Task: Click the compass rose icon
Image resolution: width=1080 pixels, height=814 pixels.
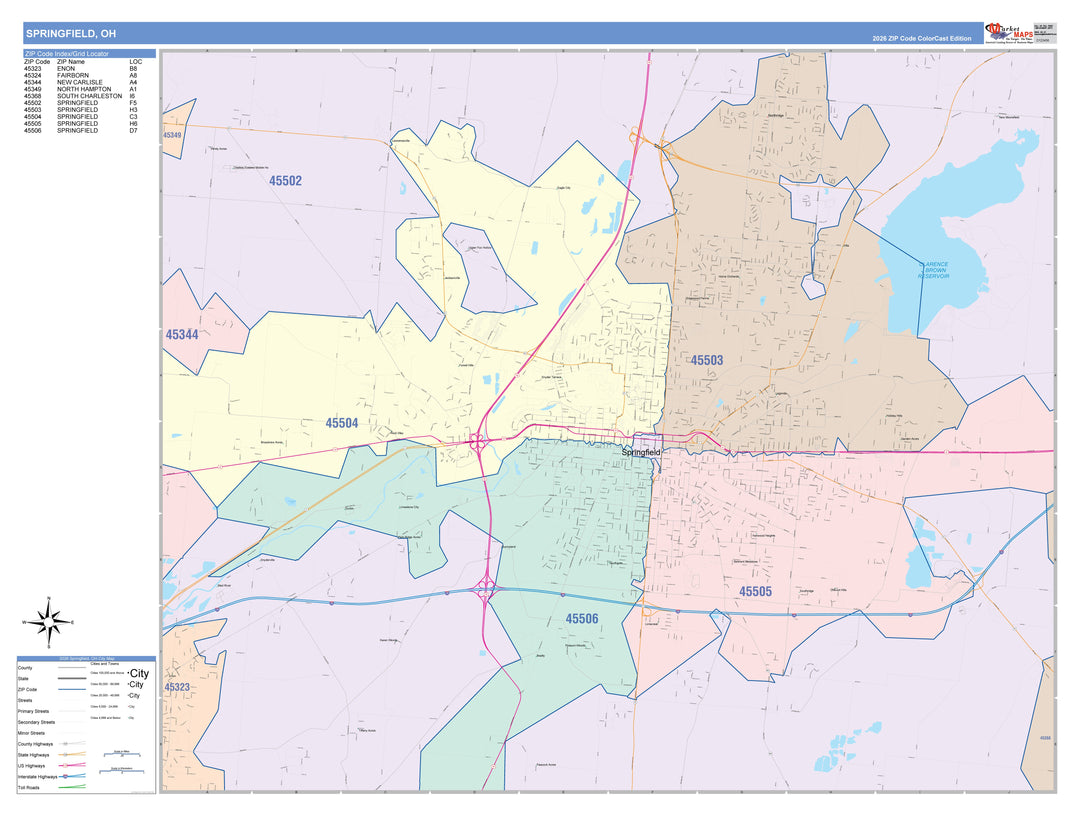Action: [x=48, y=623]
